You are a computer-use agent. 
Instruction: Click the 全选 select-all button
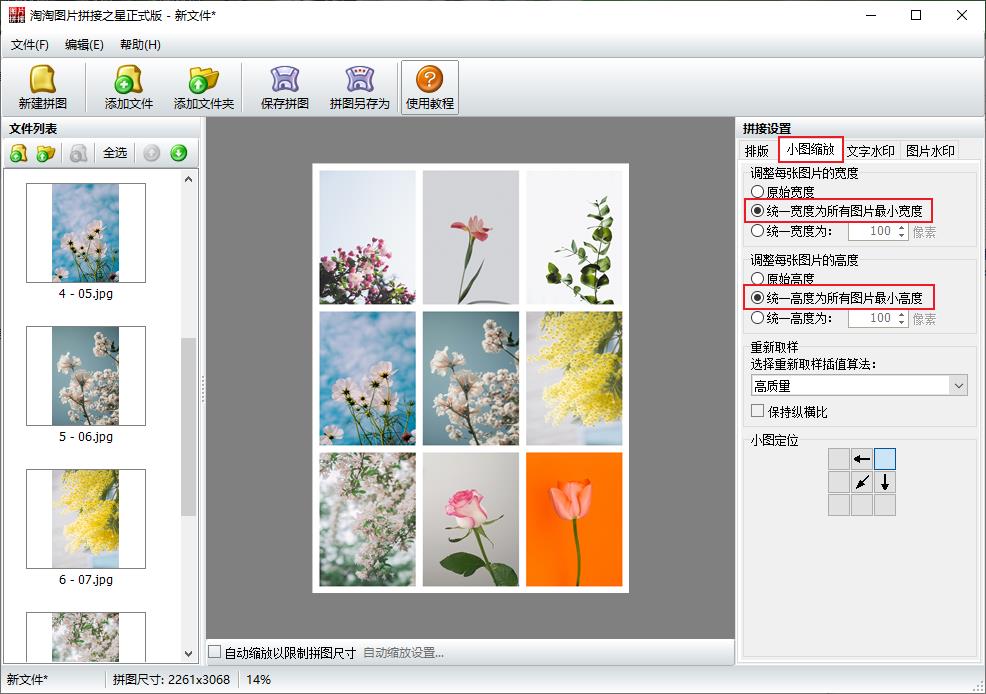tap(115, 153)
